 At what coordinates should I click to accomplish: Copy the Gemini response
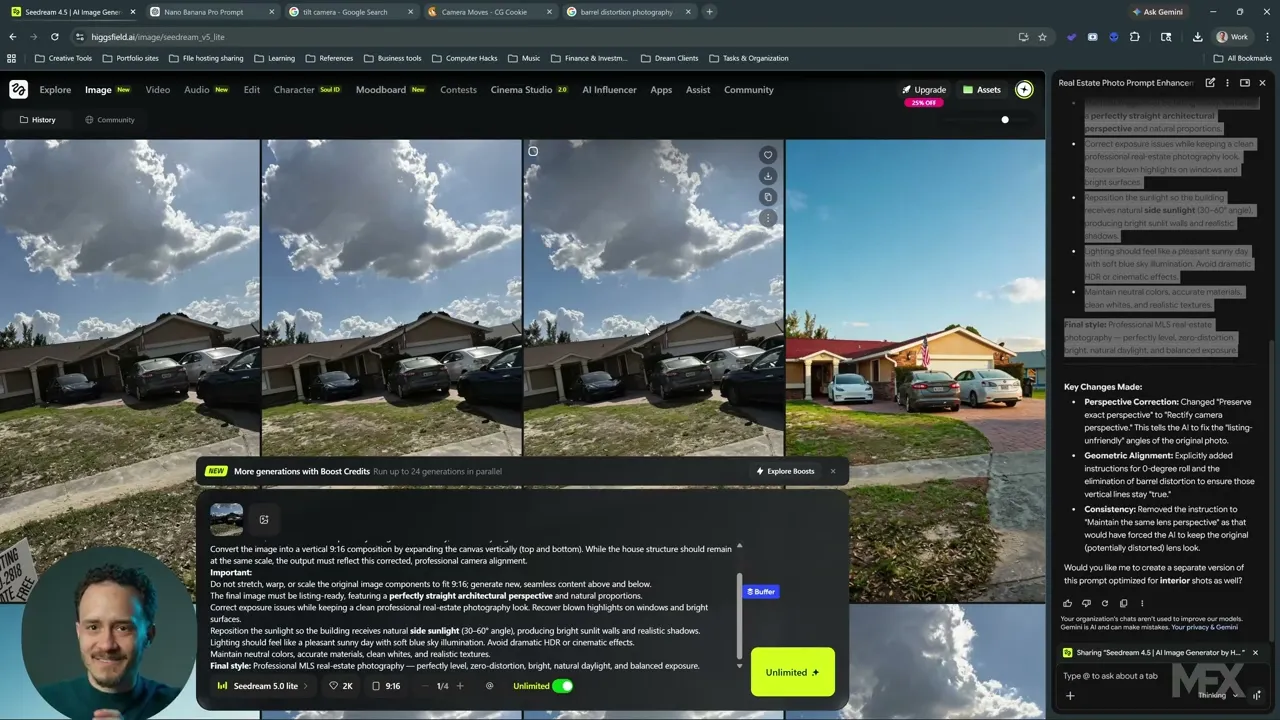click(x=1123, y=603)
